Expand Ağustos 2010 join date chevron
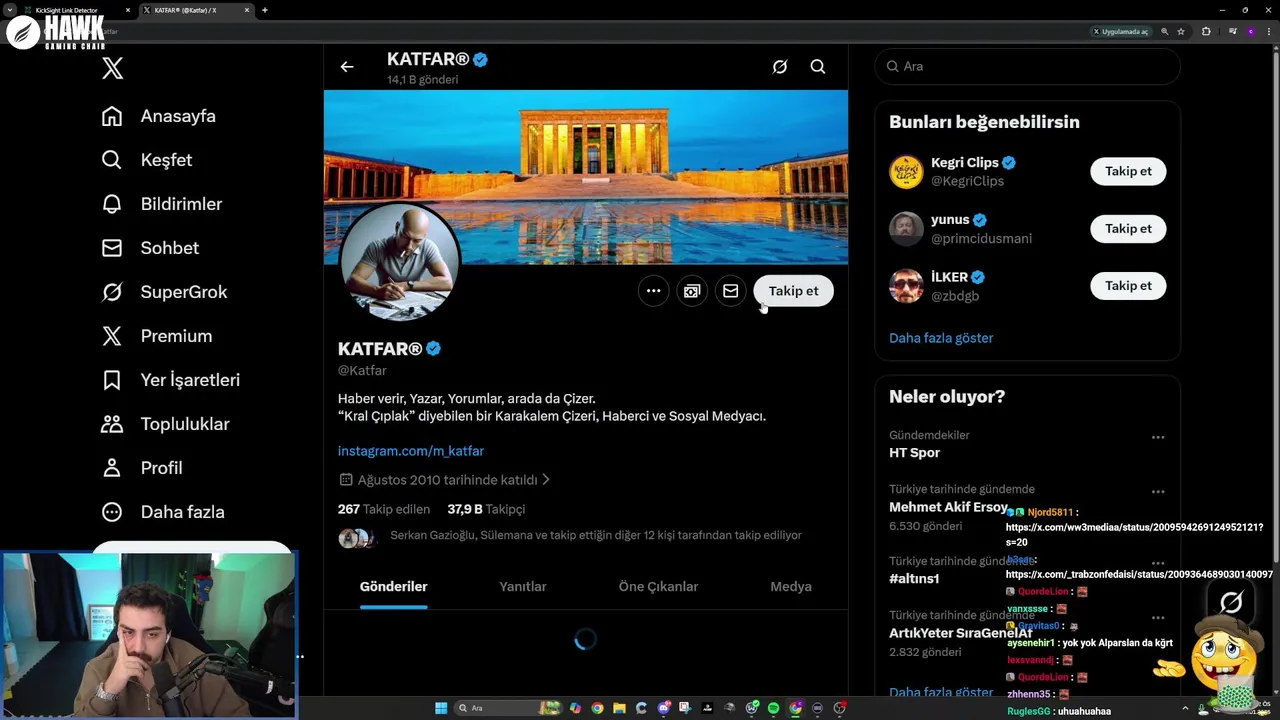 click(x=545, y=480)
